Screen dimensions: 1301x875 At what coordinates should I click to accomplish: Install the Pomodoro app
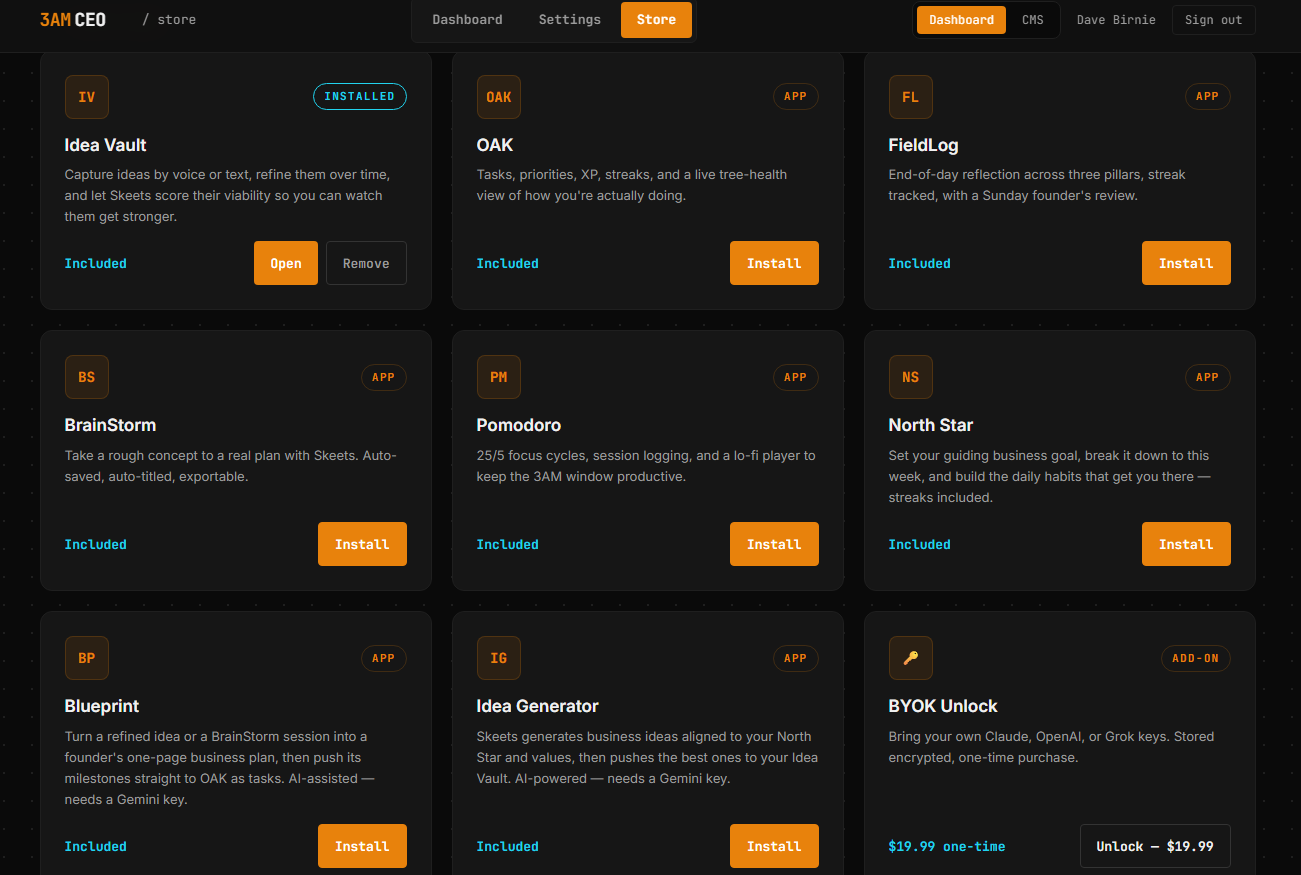click(x=774, y=544)
